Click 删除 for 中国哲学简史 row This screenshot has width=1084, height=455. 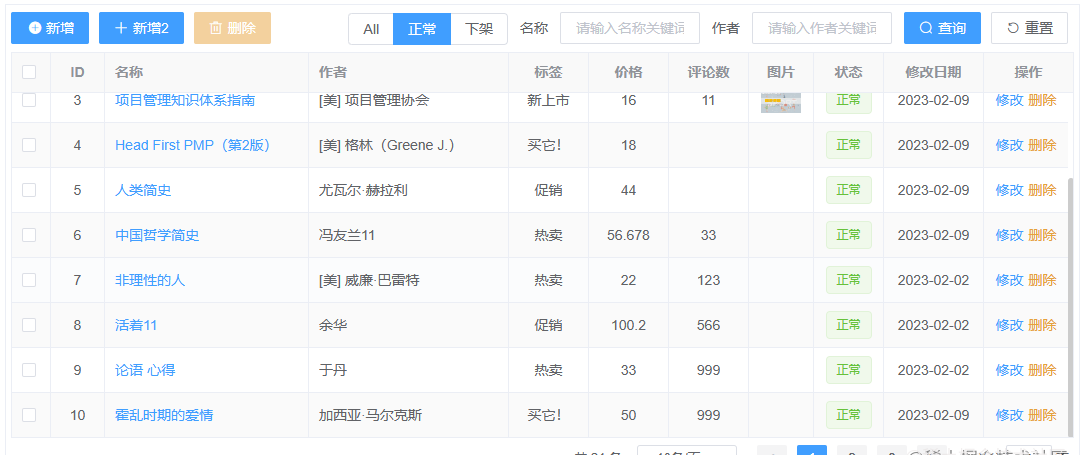click(x=1043, y=235)
